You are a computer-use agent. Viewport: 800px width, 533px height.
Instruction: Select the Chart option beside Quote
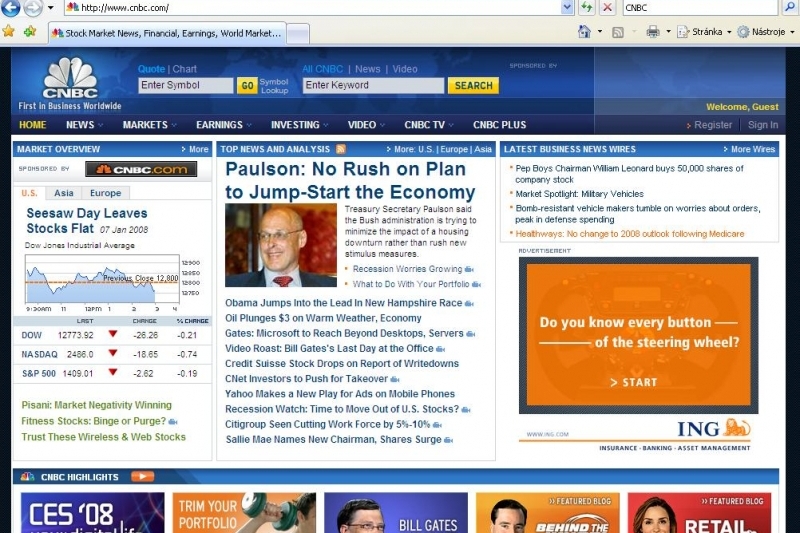click(x=184, y=69)
